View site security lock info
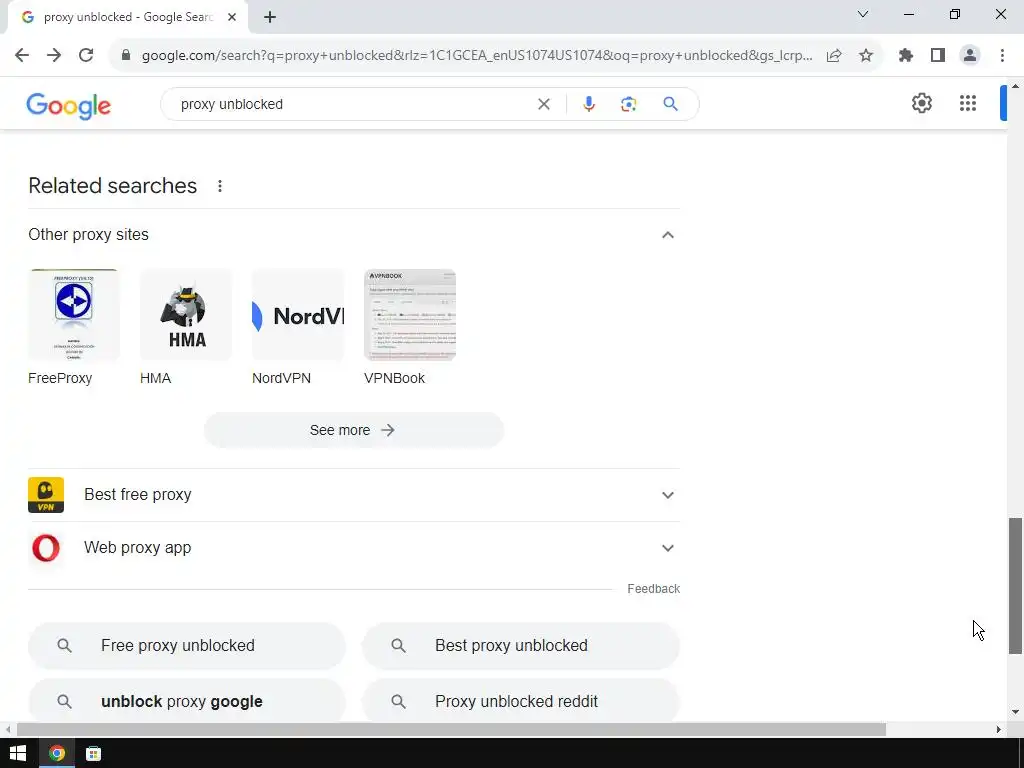Screen dimensions: 1024x768 (x=126, y=56)
